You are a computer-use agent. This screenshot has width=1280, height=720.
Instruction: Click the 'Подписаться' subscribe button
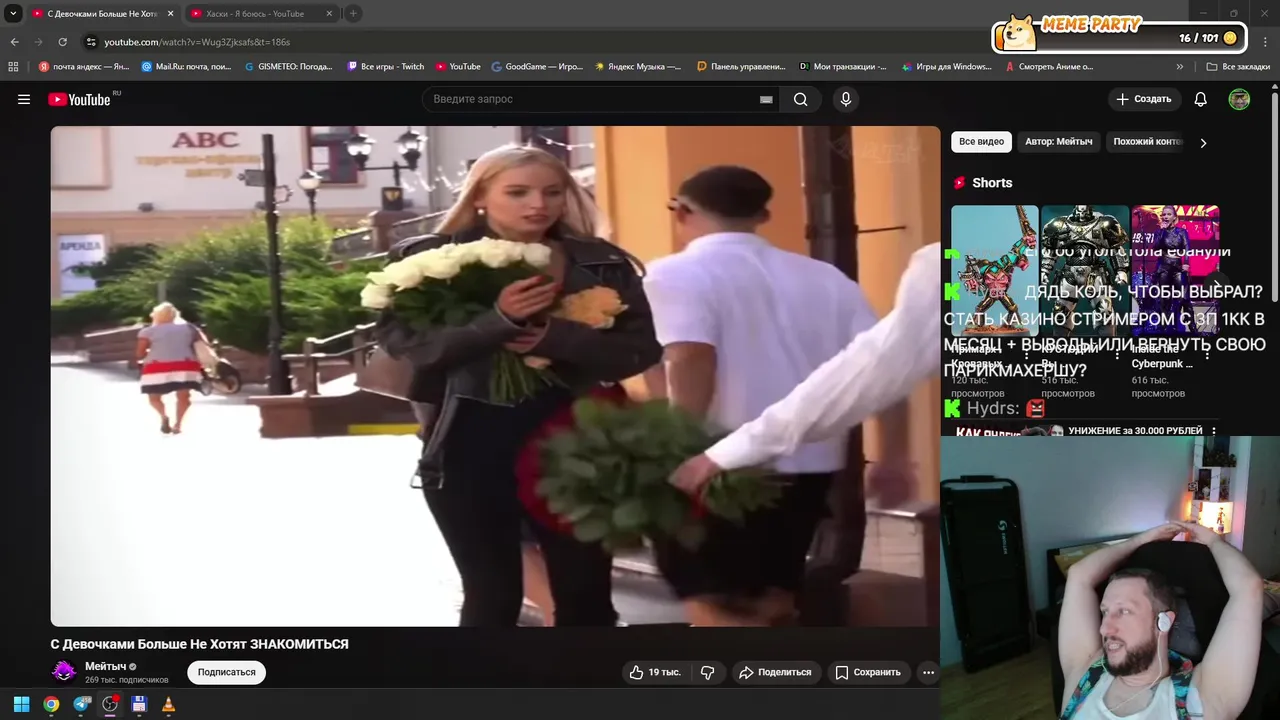click(x=226, y=672)
